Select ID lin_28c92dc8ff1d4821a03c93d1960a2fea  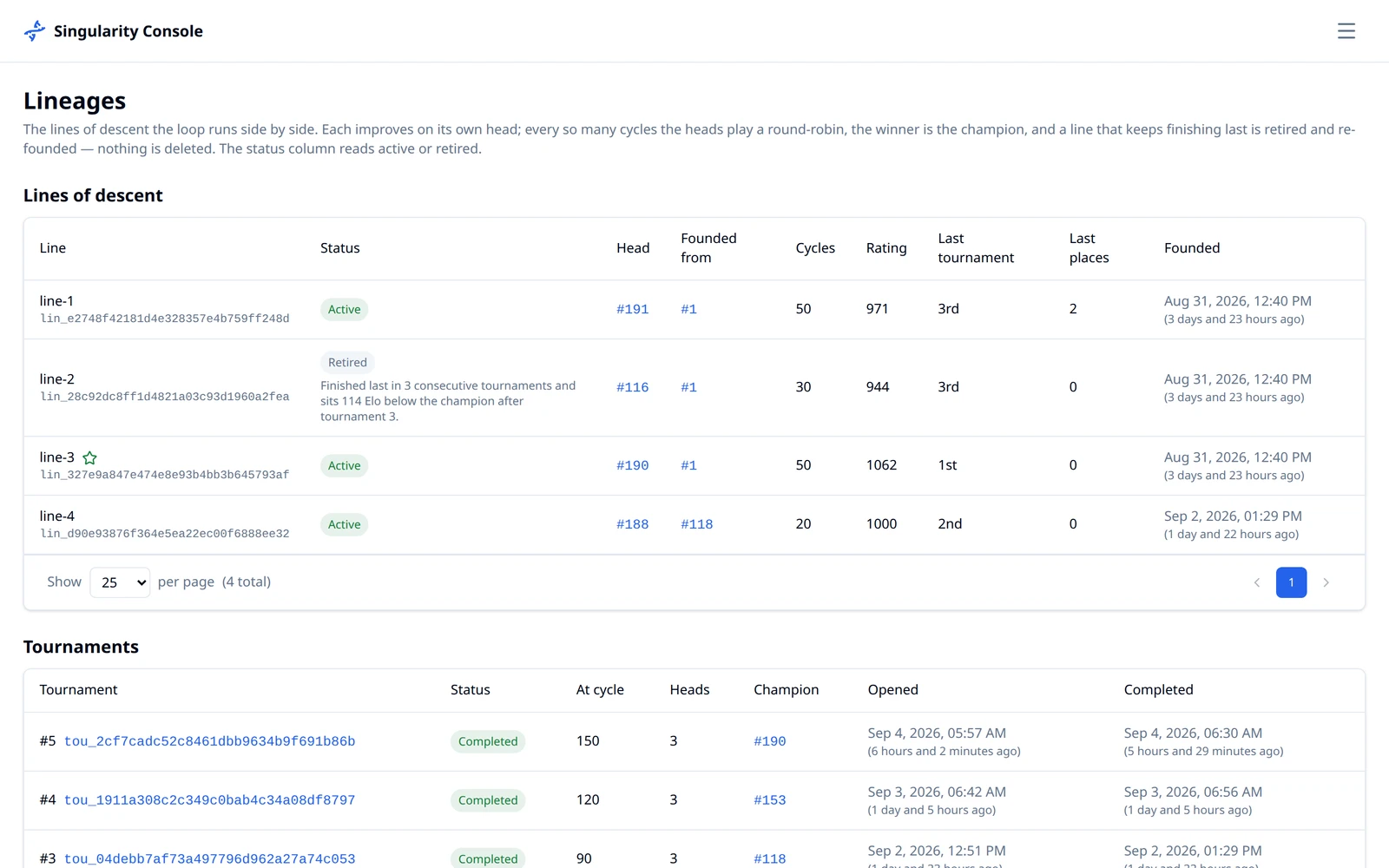[165, 397]
